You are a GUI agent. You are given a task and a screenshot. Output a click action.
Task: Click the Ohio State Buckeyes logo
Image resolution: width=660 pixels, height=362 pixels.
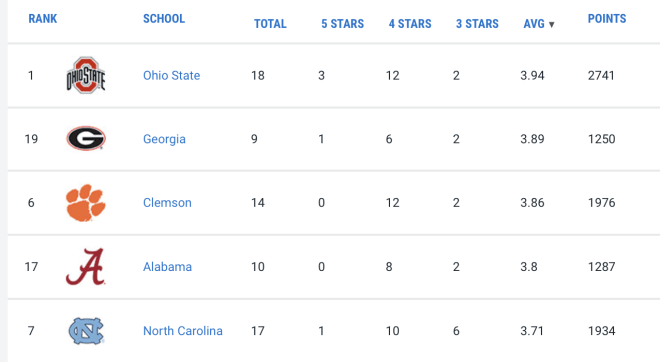[x=86, y=75]
